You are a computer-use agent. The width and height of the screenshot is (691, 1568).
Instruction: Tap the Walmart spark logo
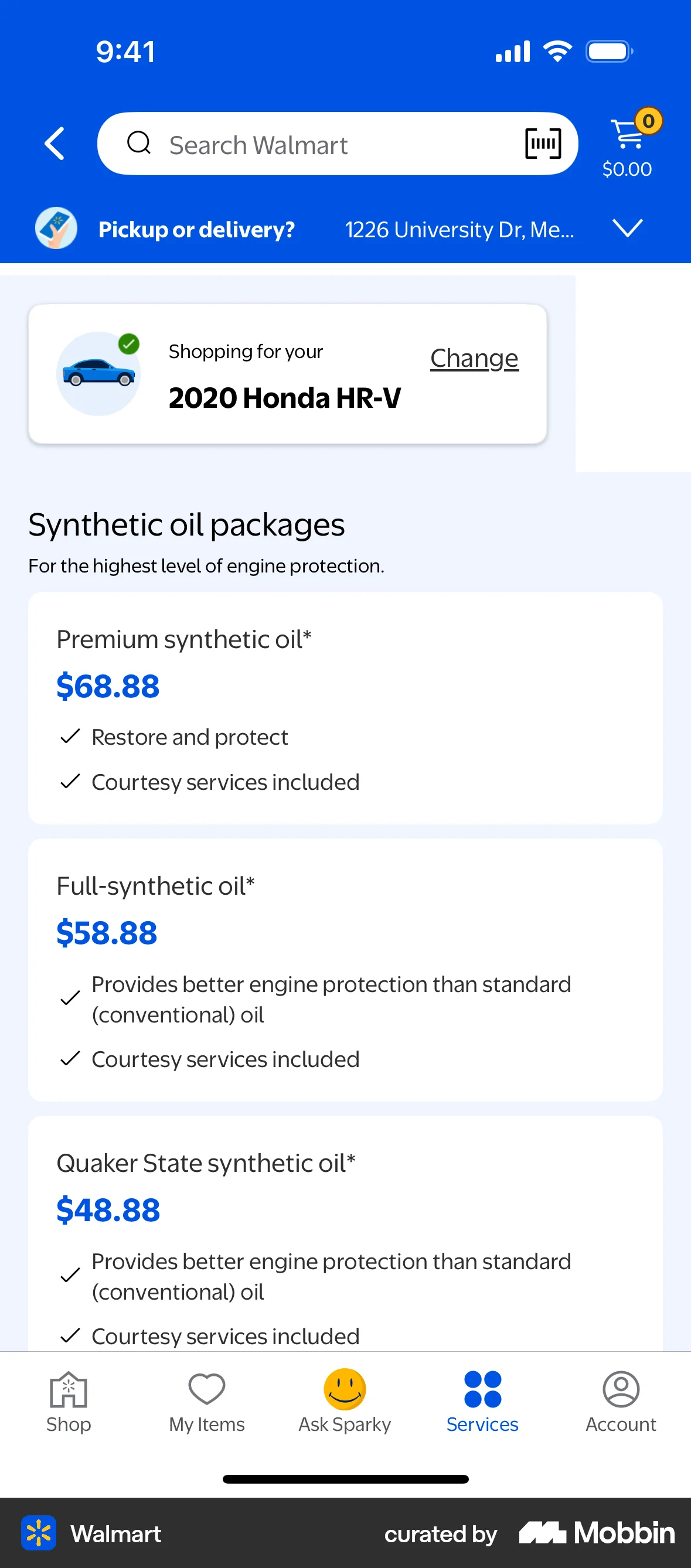click(x=39, y=1533)
